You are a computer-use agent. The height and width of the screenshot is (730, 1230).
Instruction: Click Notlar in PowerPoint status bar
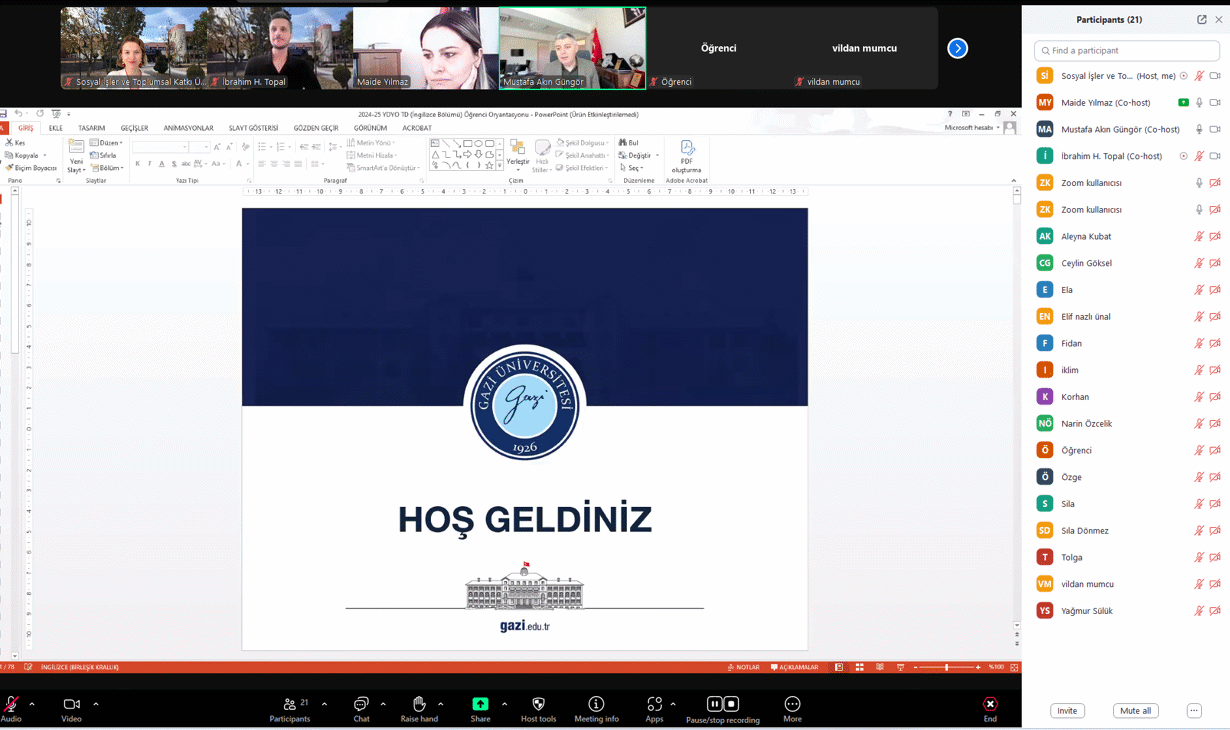743,667
